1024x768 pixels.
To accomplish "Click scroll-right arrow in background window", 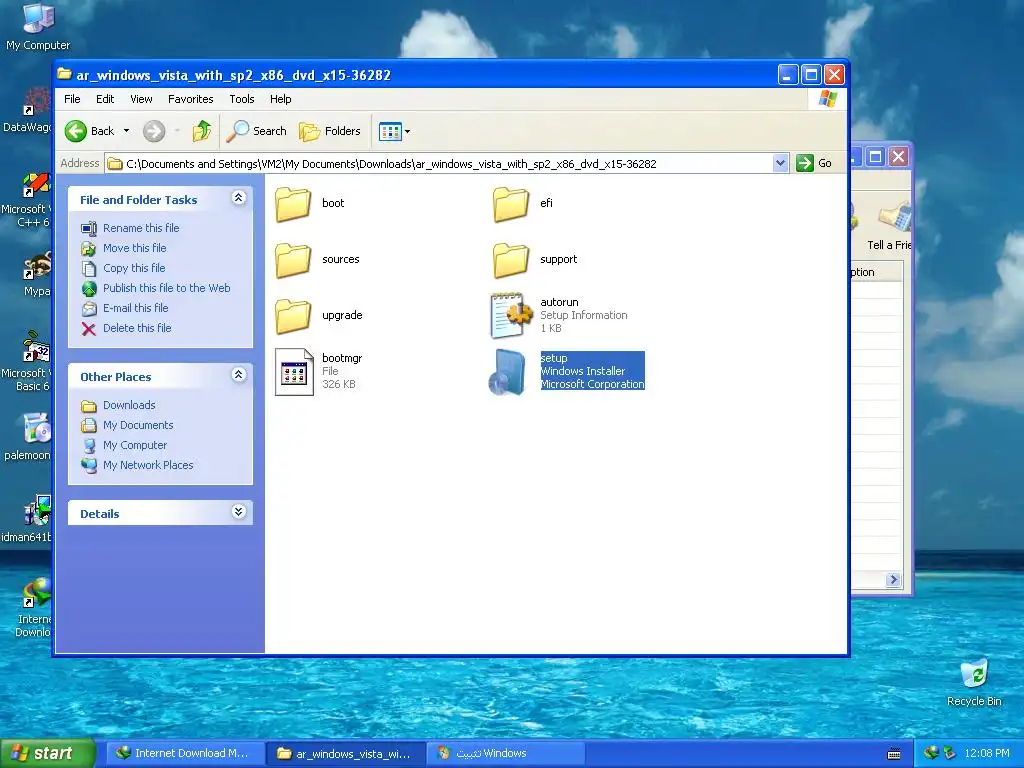I will click(x=893, y=579).
